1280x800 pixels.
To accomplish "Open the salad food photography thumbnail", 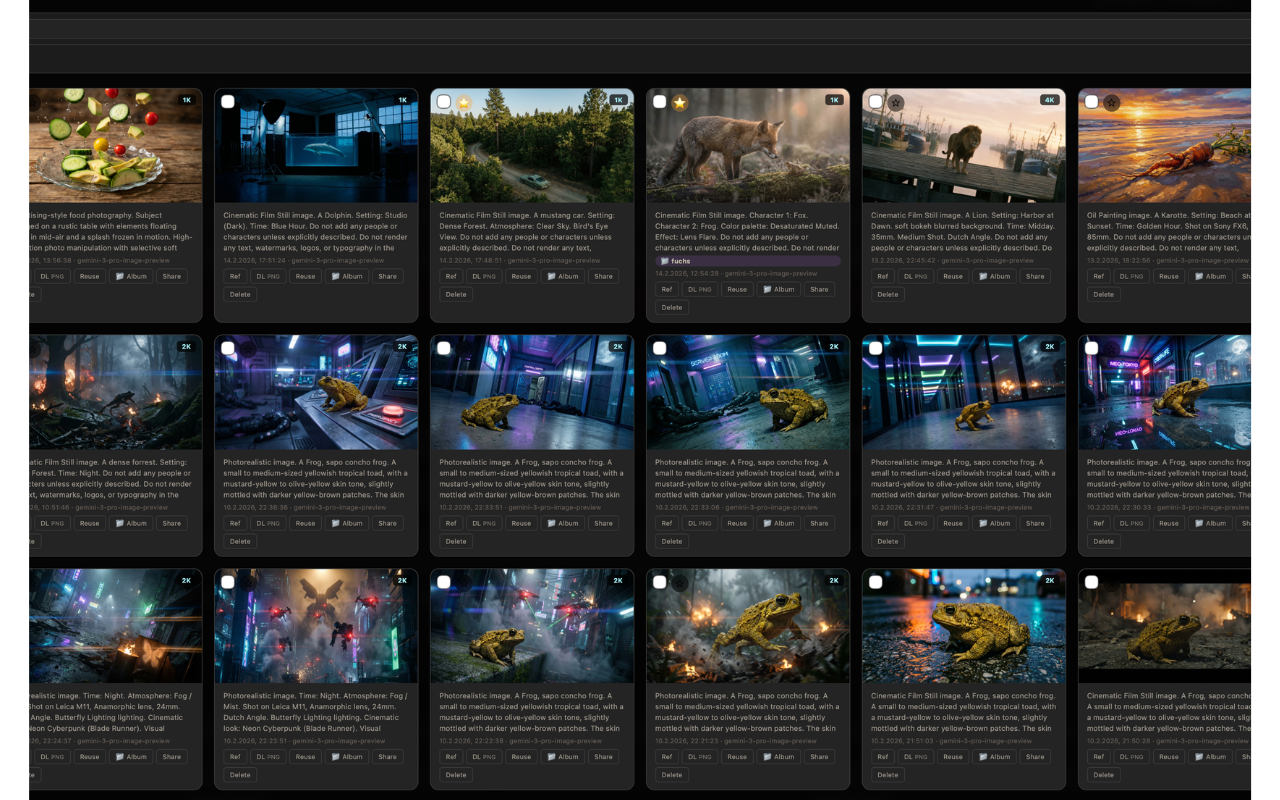I will (x=115, y=145).
